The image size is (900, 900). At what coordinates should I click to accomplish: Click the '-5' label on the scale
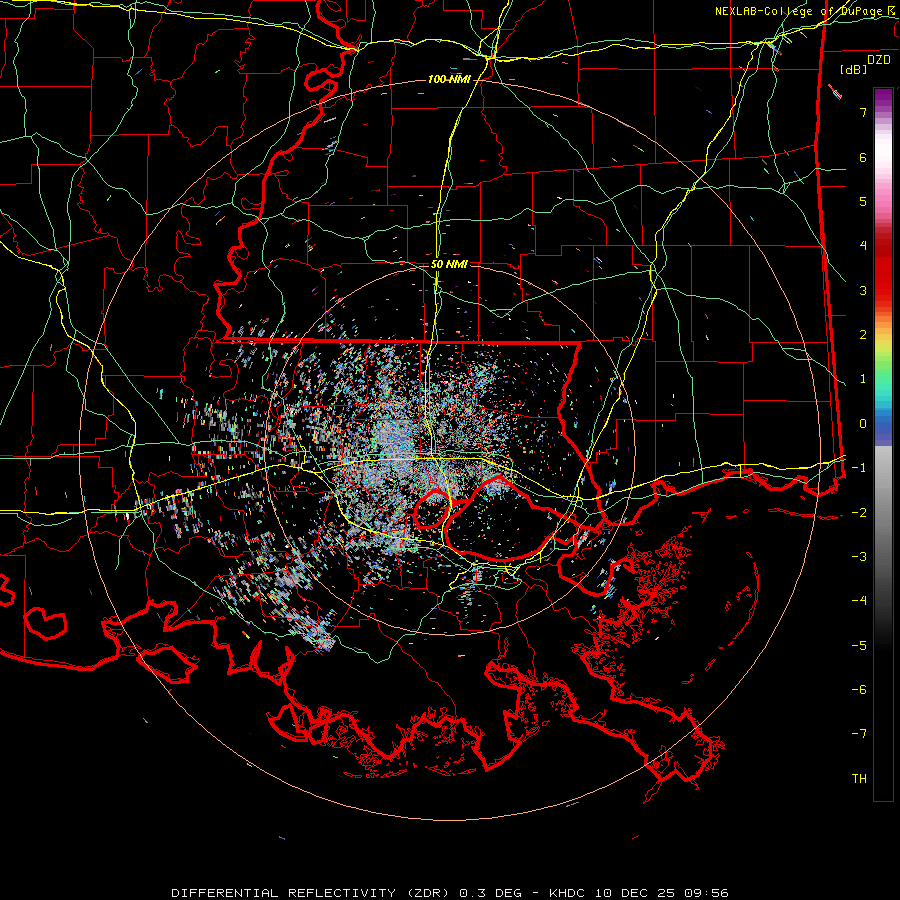pos(859,646)
